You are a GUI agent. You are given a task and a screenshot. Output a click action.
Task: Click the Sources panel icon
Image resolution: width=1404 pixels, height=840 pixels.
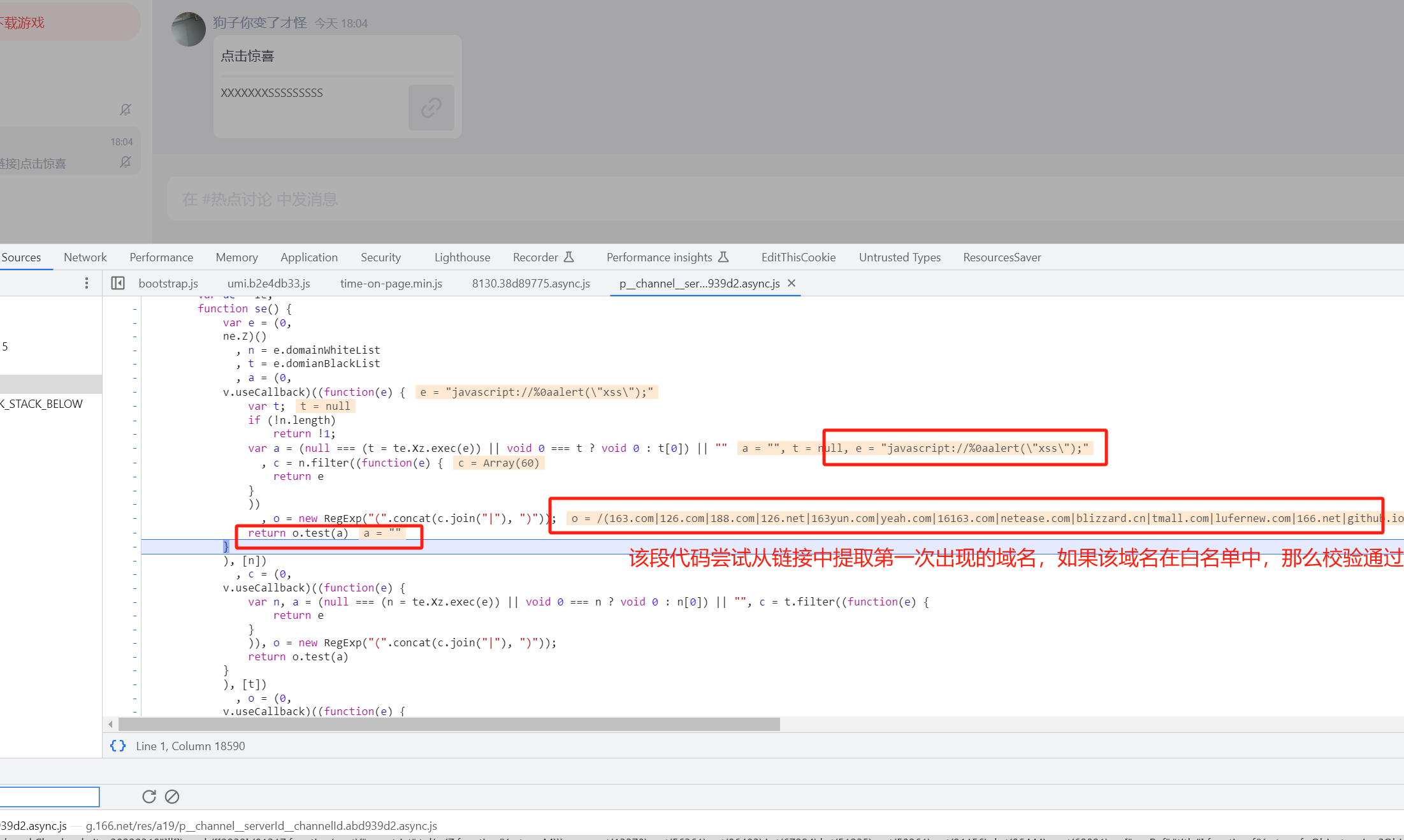[x=22, y=257]
